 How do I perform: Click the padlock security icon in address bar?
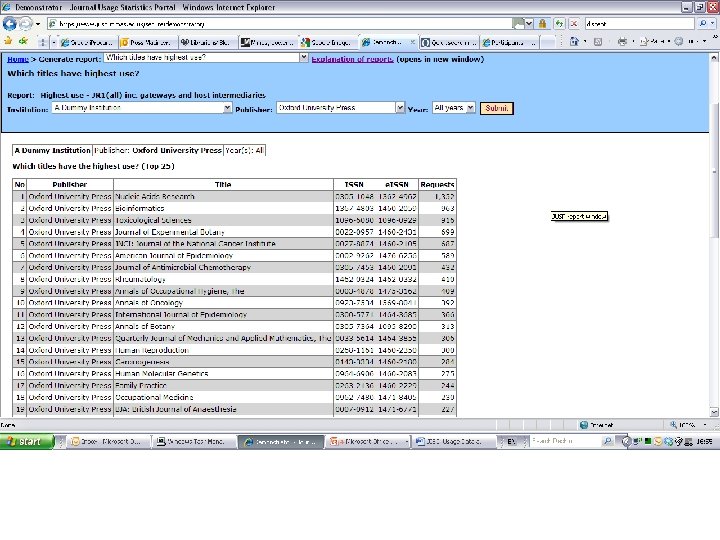click(x=542, y=23)
